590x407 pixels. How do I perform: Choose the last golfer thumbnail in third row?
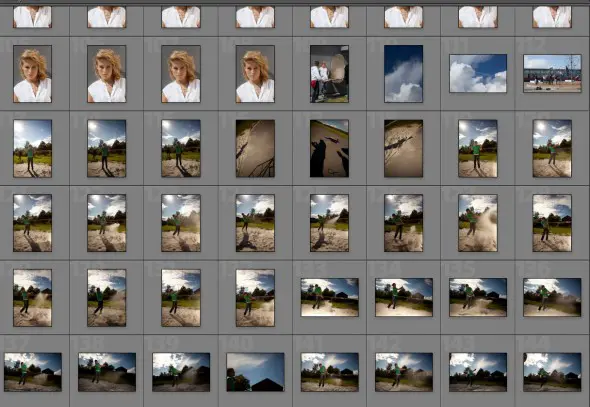pyautogui.click(x=552, y=148)
